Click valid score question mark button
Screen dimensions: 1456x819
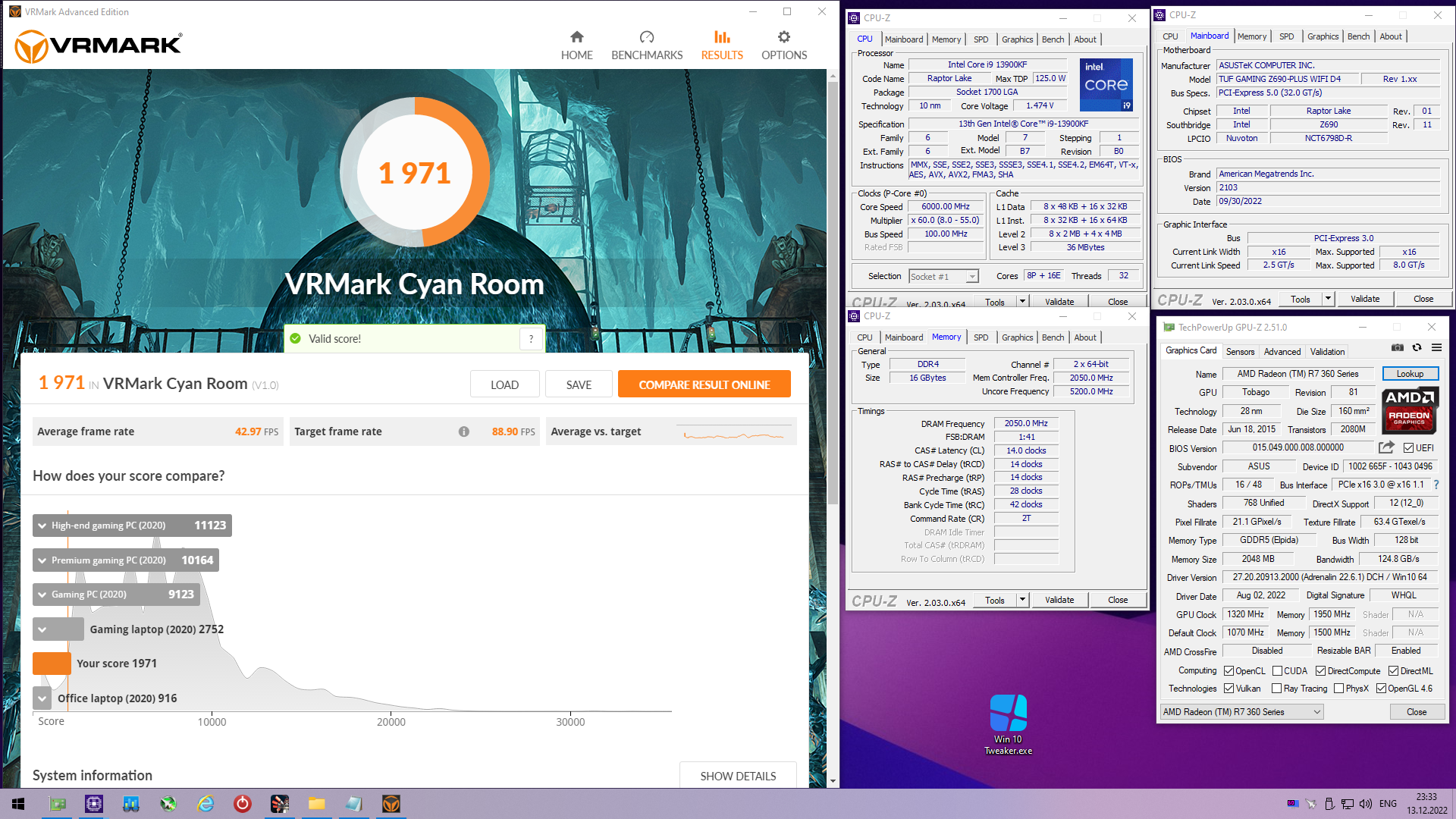(x=531, y=339)
